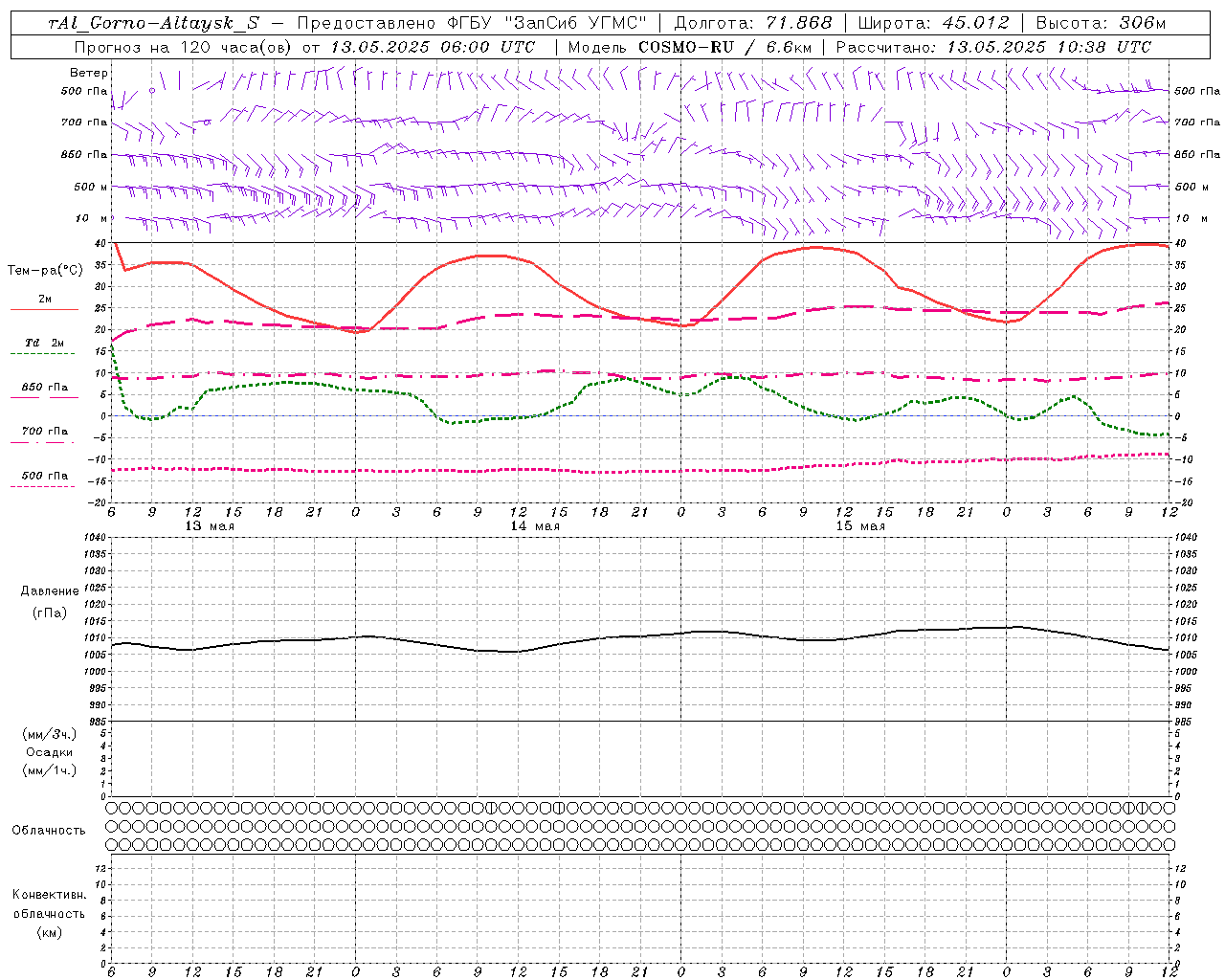The height and width of the screenshot is (980, 1225).
Task: Click the 15 мая date label
Action: pyautogui.click(x=860, y=526)
